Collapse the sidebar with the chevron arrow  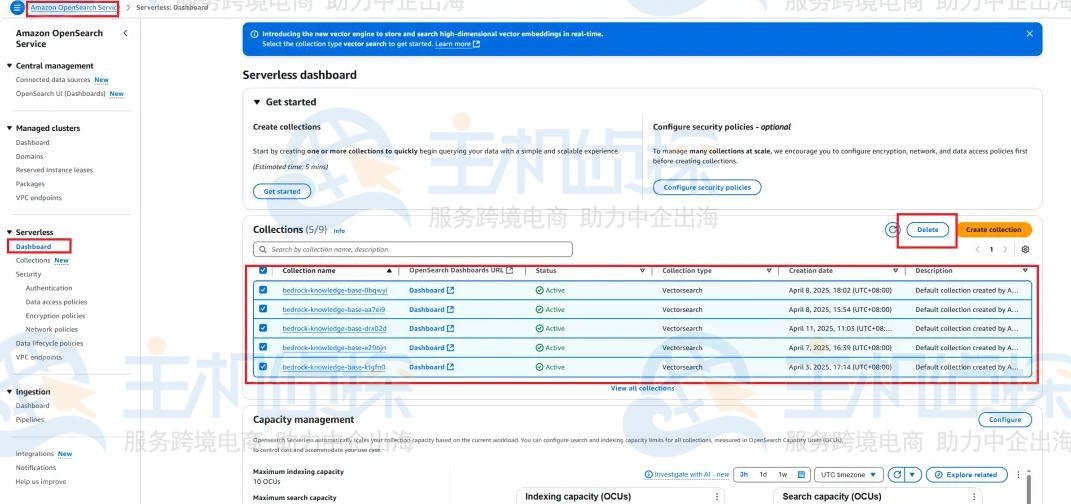(x=125, y=34)
